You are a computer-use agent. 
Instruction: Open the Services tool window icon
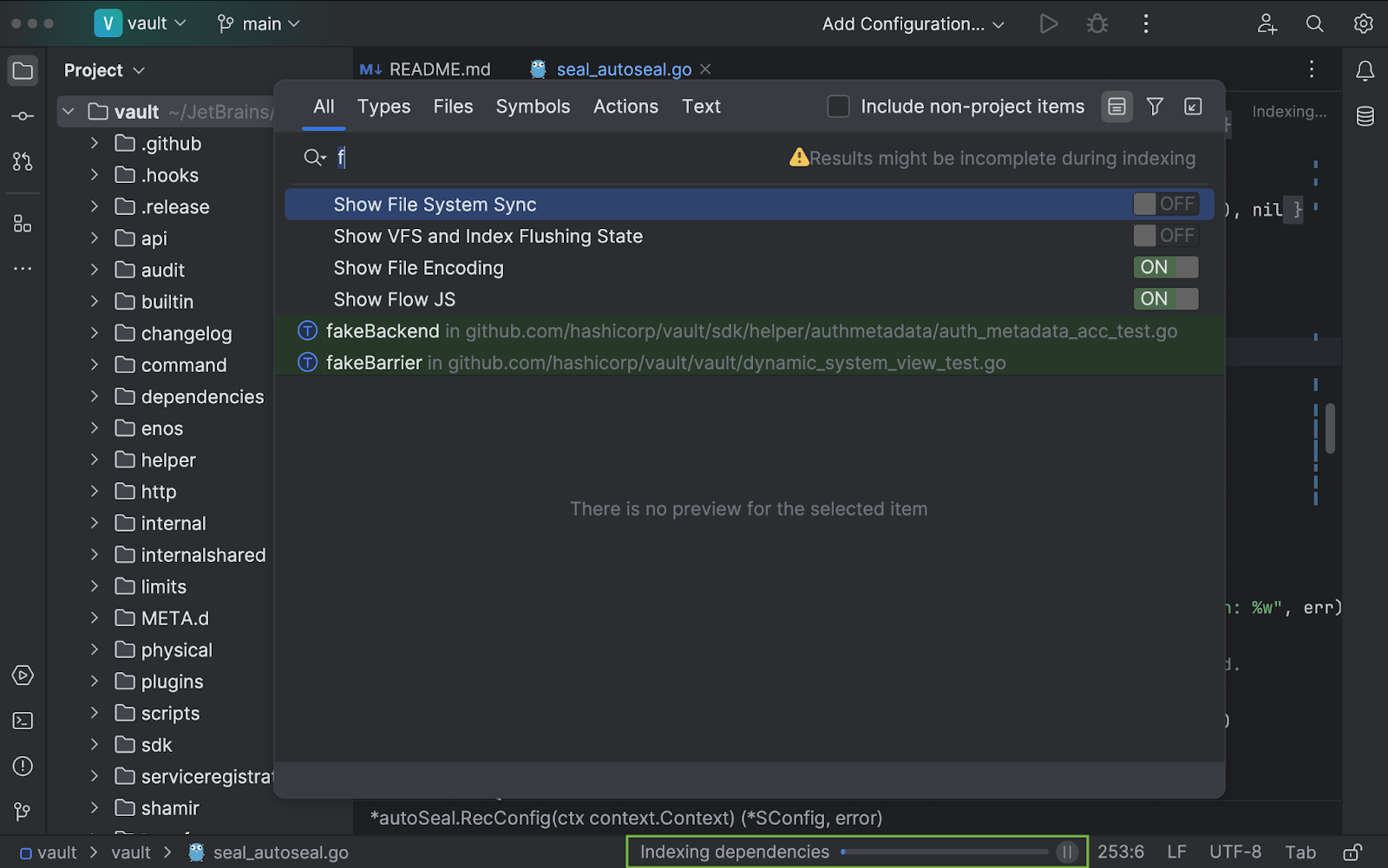[23, 675]
